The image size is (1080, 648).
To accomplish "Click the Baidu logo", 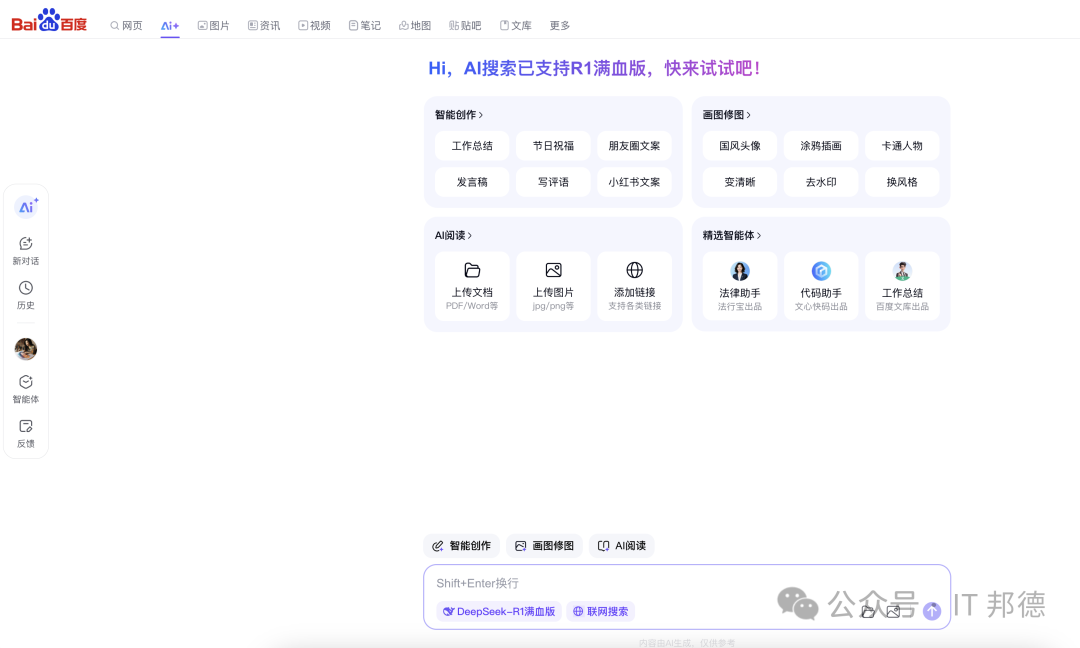I will click(49, 21).
